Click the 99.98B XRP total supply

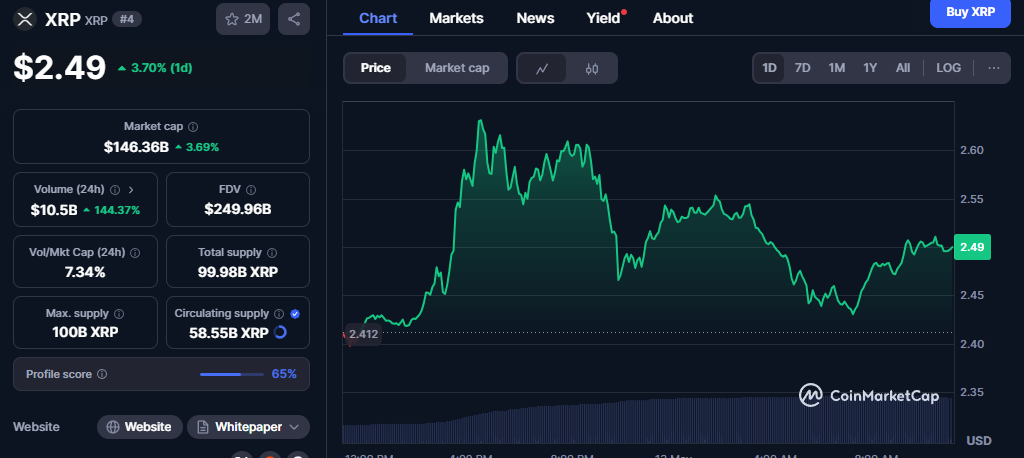pos(238,272)
